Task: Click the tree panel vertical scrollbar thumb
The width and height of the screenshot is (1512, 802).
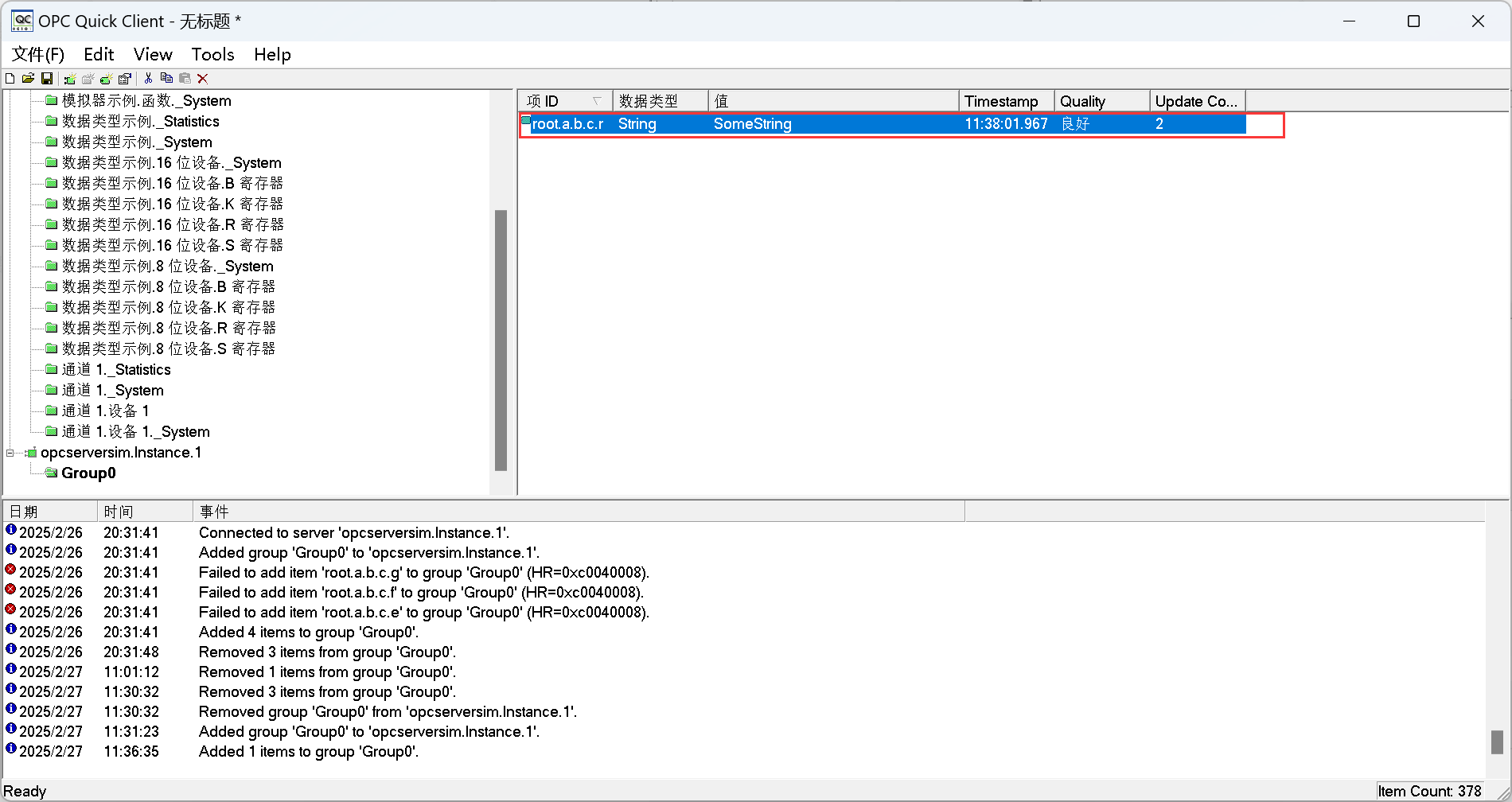Action: [x=501, y=340]
